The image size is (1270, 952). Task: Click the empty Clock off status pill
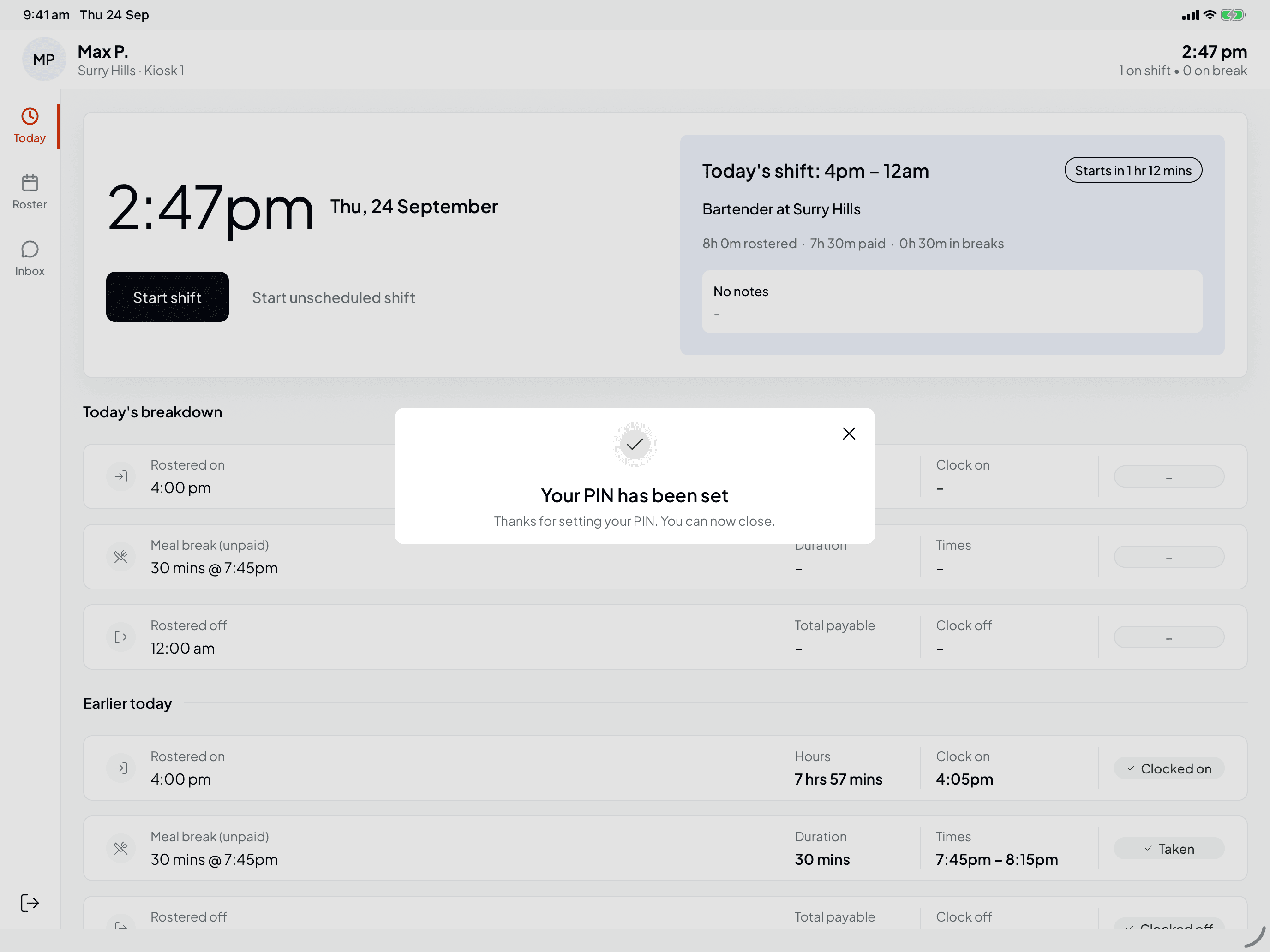click(1169, 637)
